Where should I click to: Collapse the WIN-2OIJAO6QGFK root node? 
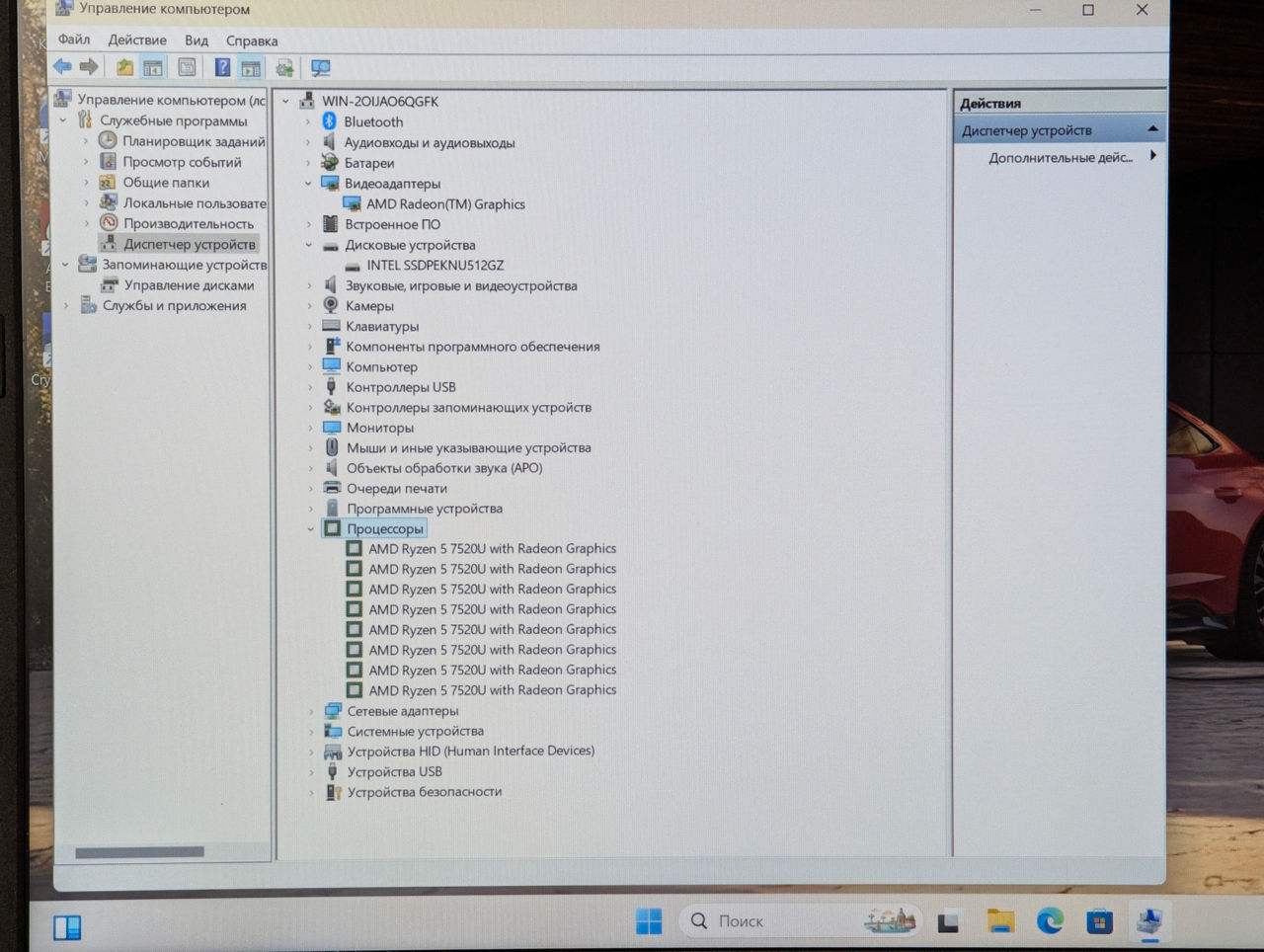click(286, 101)
